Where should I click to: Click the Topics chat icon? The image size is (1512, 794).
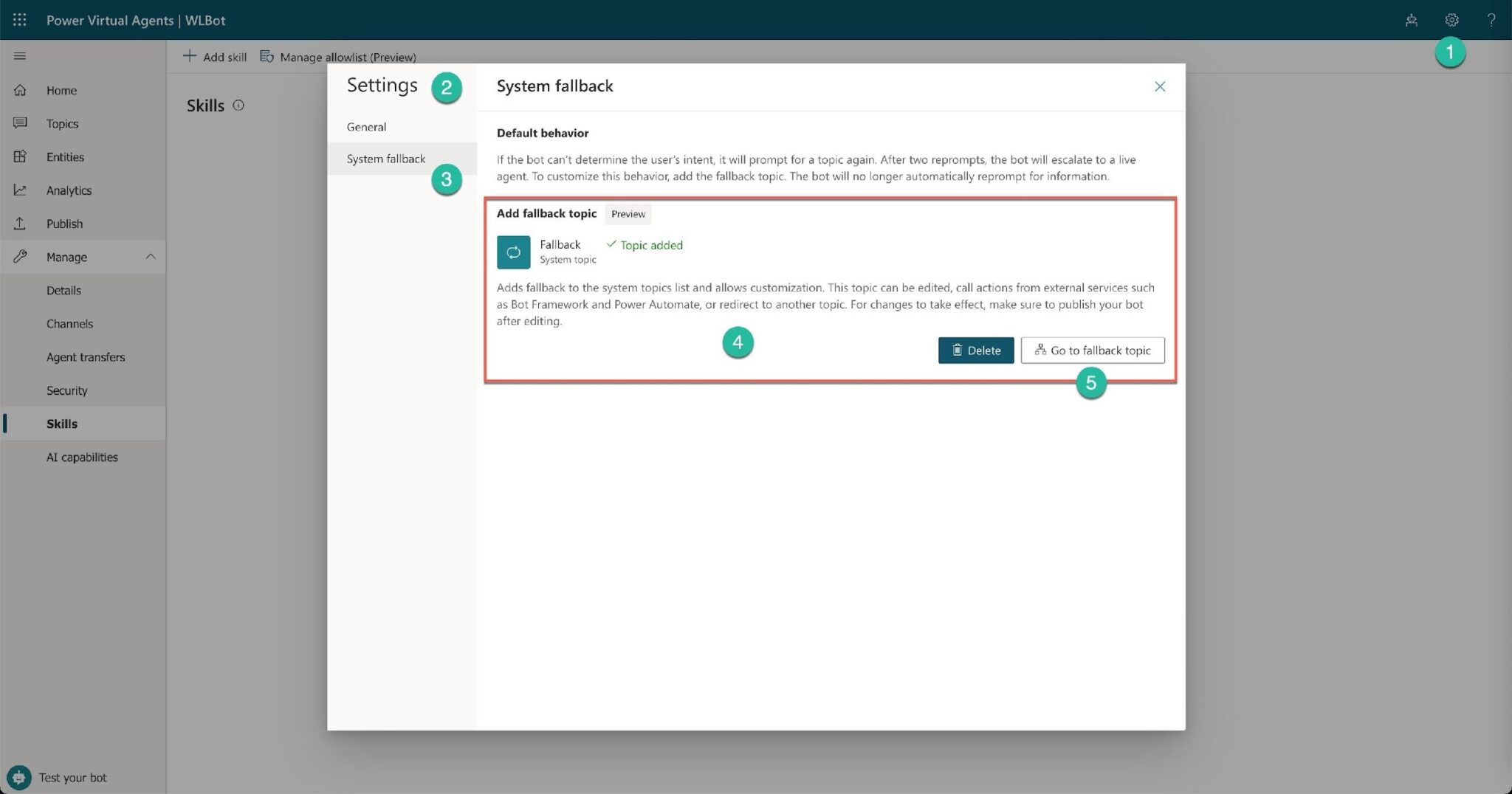tap(20, 123)
